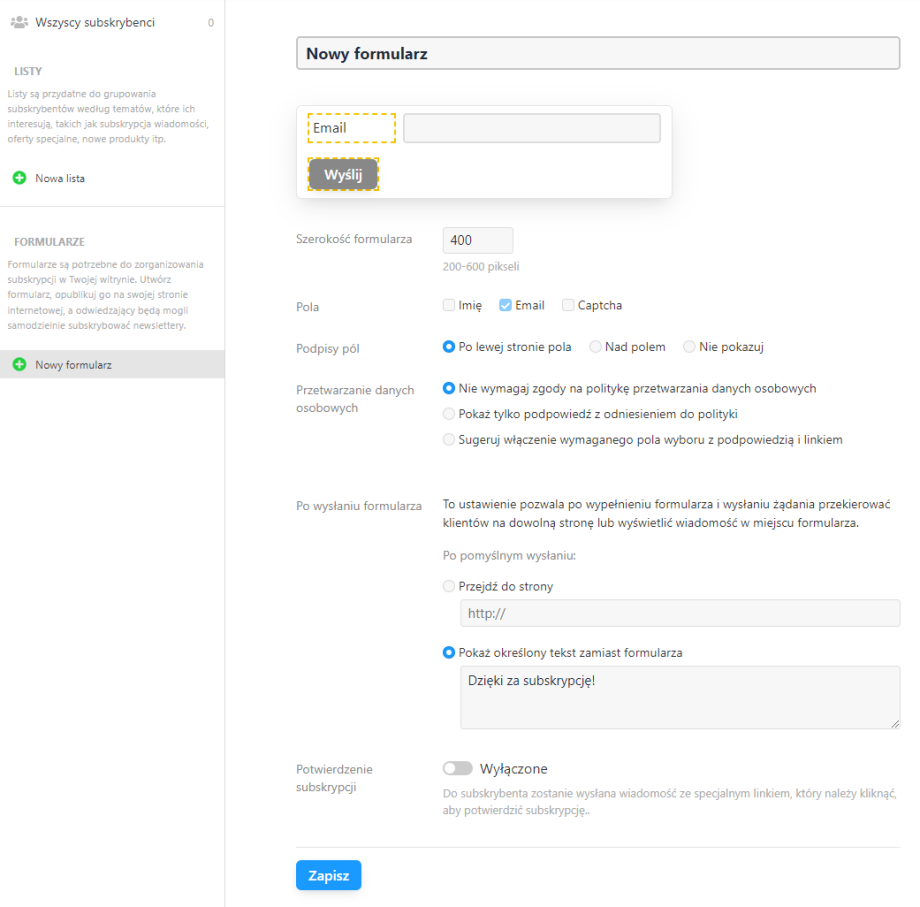Enable the Captcha checkbox
Image resolution: width=920 pixels, height=907 pixels.
[x=568, y=305]
